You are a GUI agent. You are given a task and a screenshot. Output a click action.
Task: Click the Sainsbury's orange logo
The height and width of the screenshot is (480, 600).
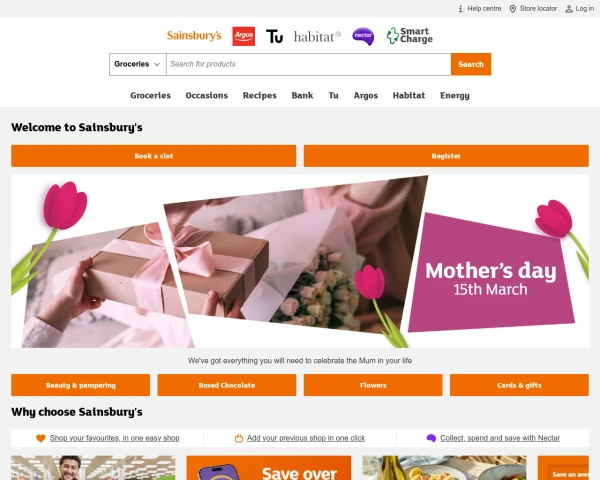coord(194,36)
